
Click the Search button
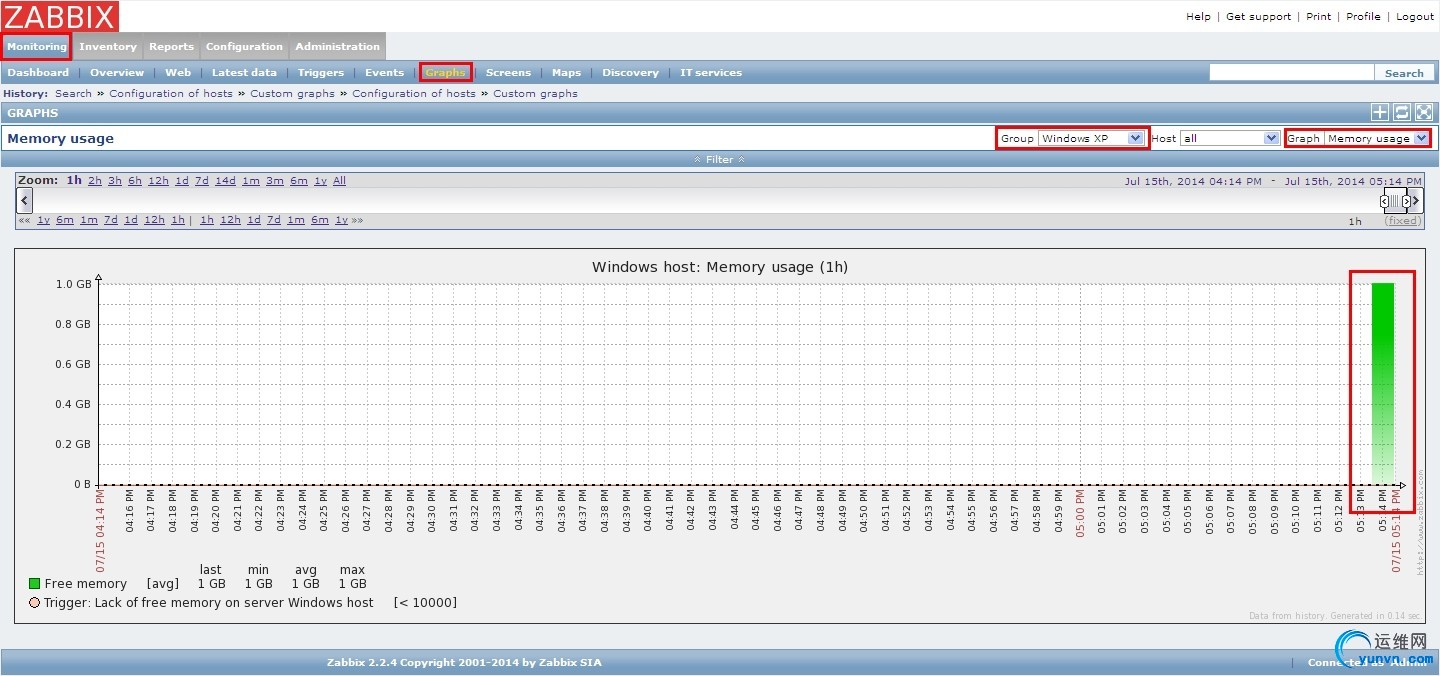(x=1404, y=73)
